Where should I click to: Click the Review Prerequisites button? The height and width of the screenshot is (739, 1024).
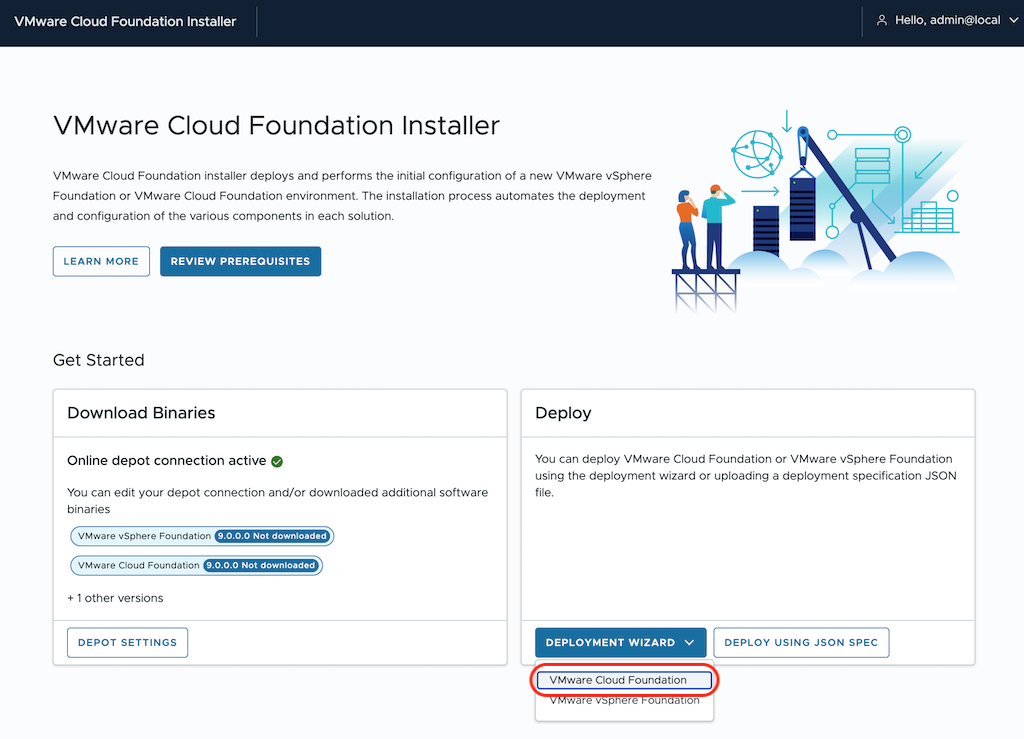(240, 261)
